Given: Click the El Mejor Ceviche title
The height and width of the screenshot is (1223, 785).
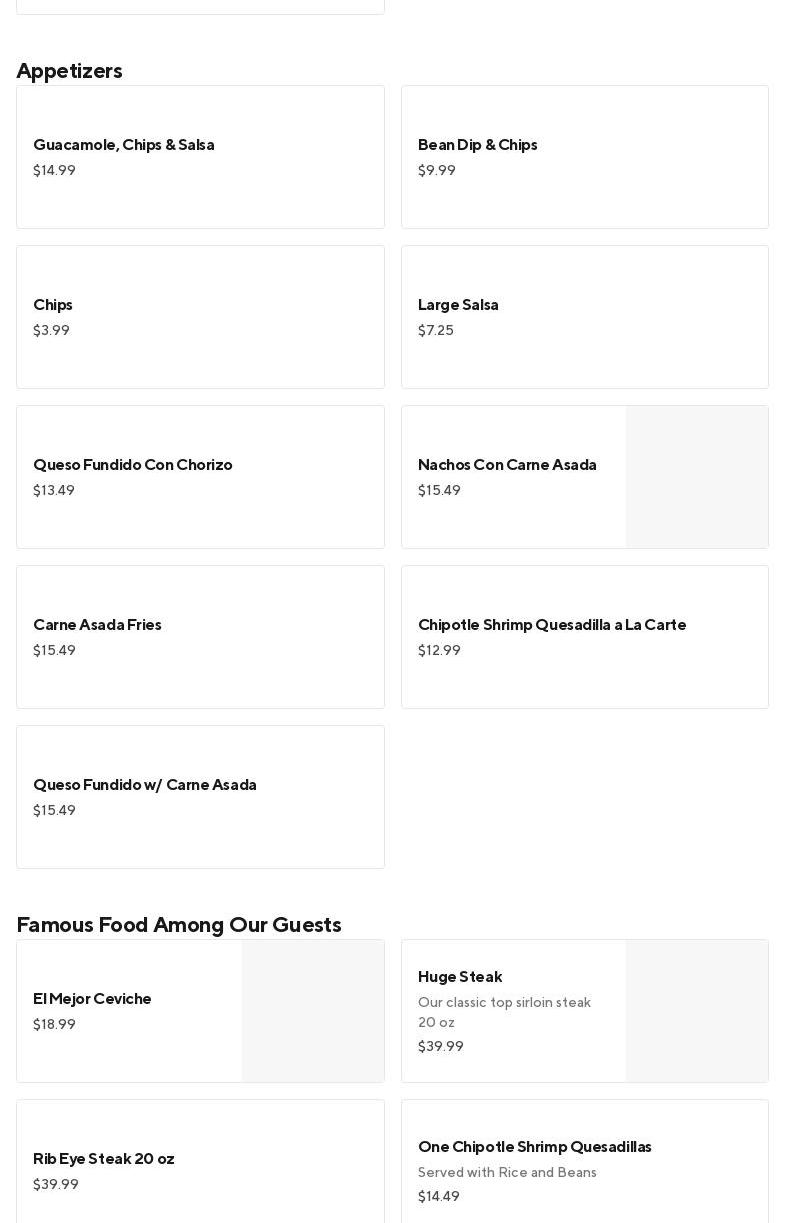Looking at the screenshot, I should coord(92,999).
